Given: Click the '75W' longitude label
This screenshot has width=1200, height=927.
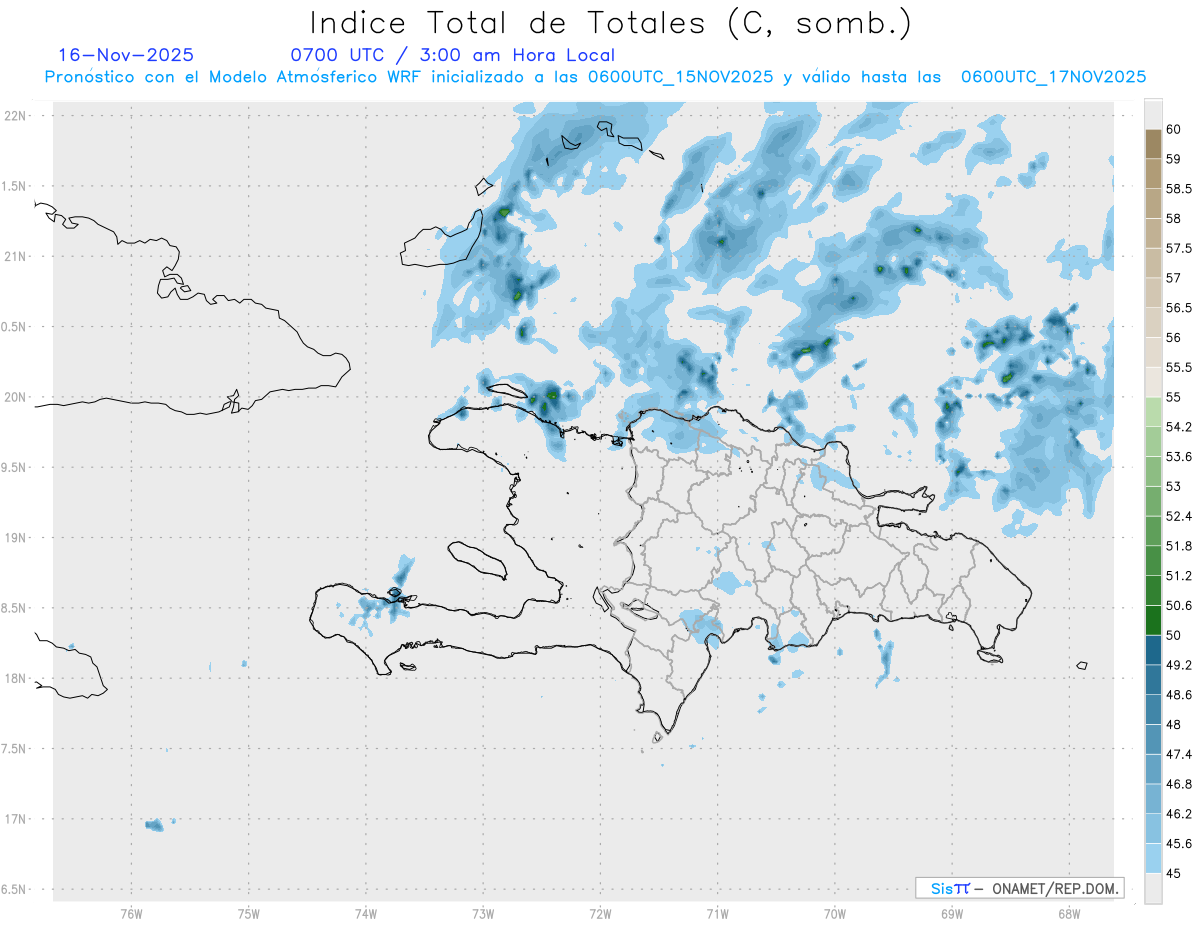Looking at the screenshot, I should coord(249,914).
